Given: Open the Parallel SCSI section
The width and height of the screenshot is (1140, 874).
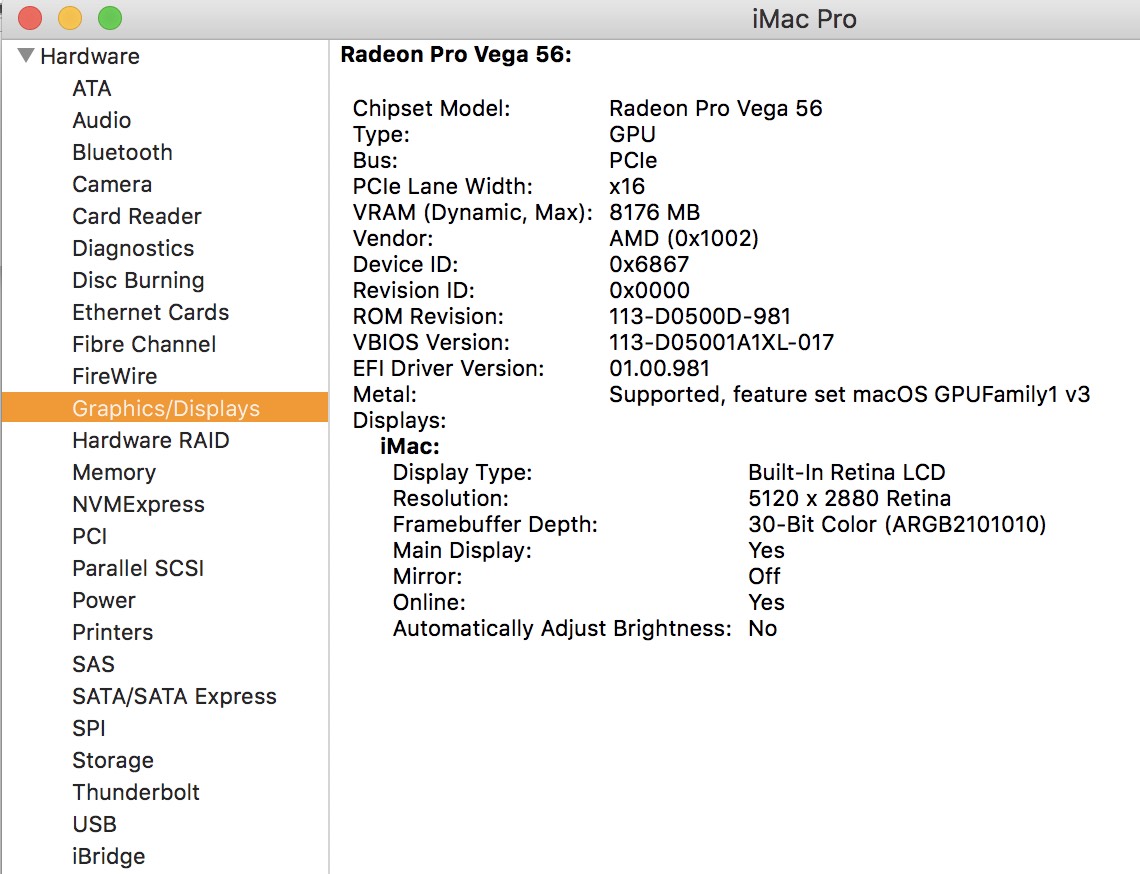Looking at the screenshot, I should click(138, 568).
